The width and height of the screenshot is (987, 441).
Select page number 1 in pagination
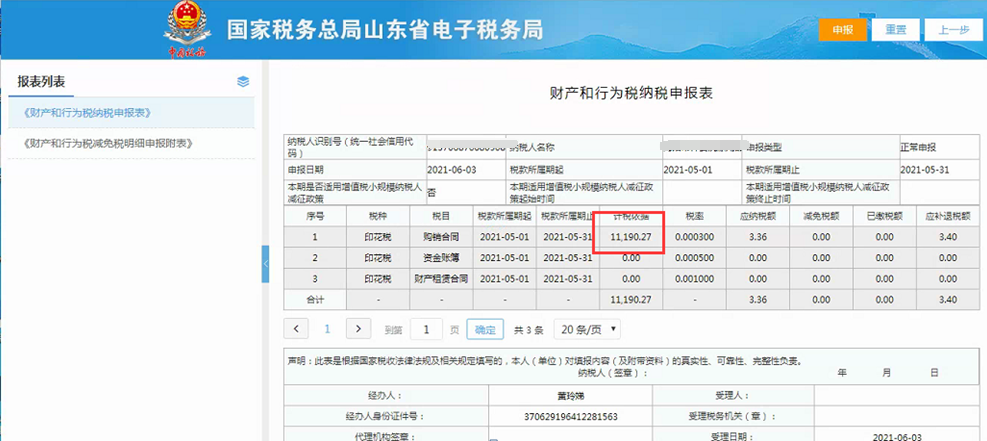tap(327, 328)
